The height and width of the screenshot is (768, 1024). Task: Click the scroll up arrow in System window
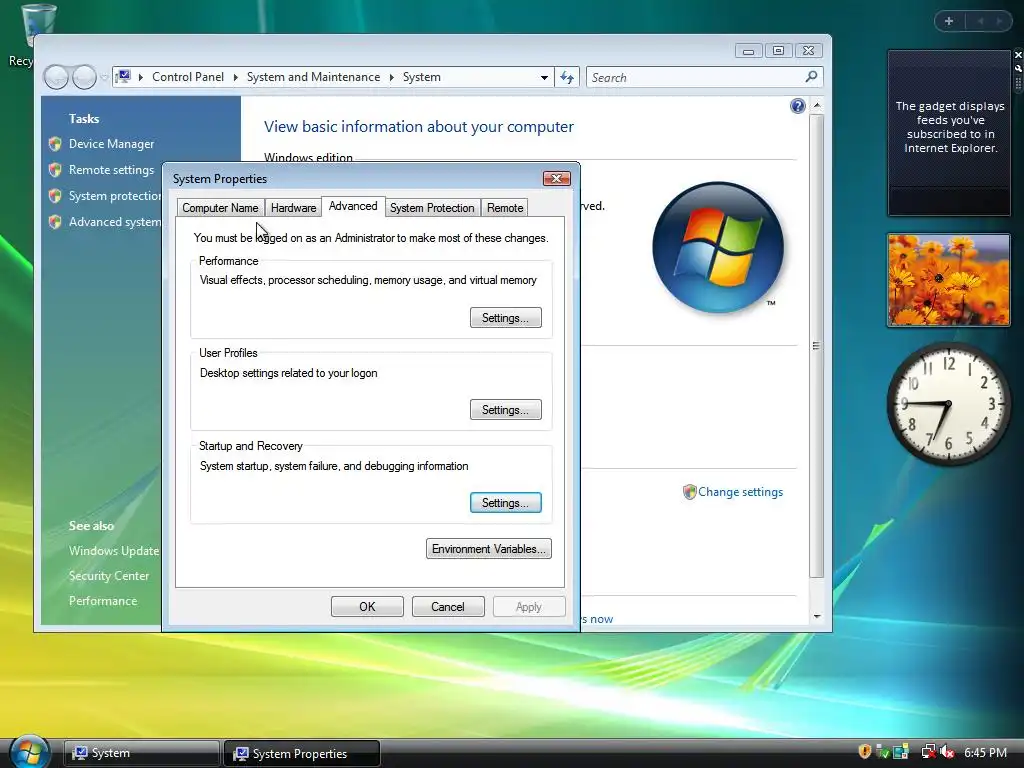(816, 106)
